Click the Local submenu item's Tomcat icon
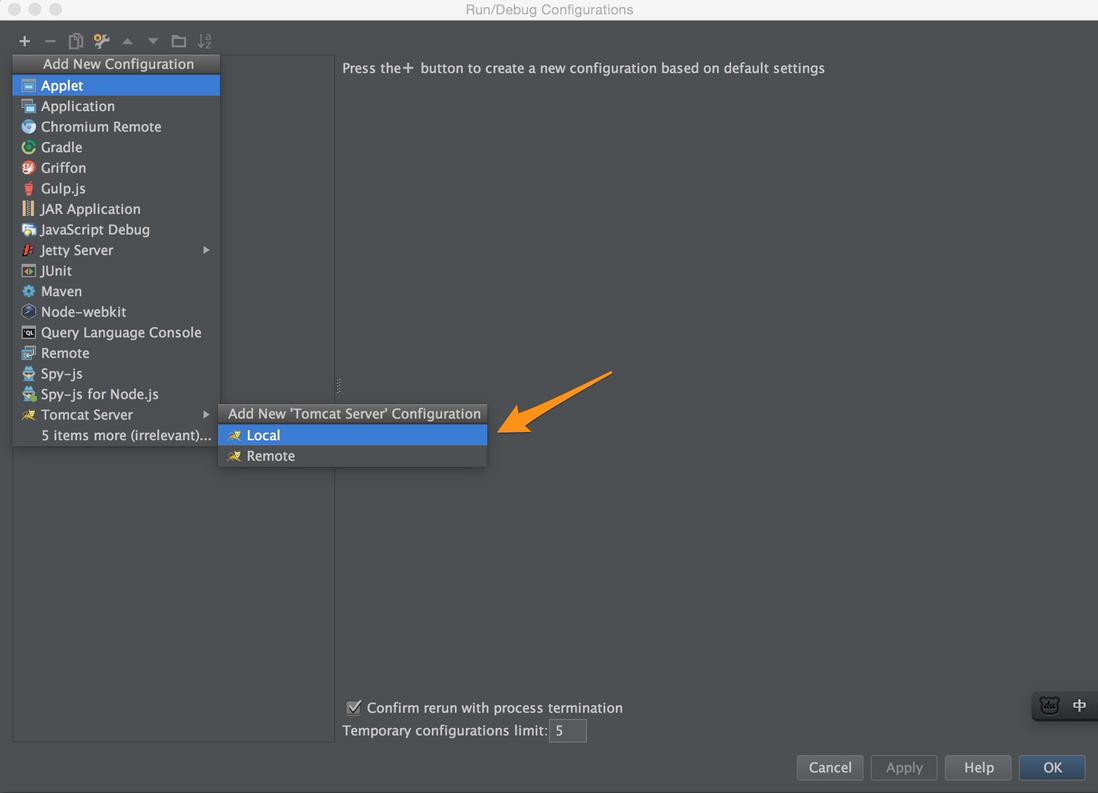Image resolution: width=1098 pixels, height=793 pixels. [235, 435]
